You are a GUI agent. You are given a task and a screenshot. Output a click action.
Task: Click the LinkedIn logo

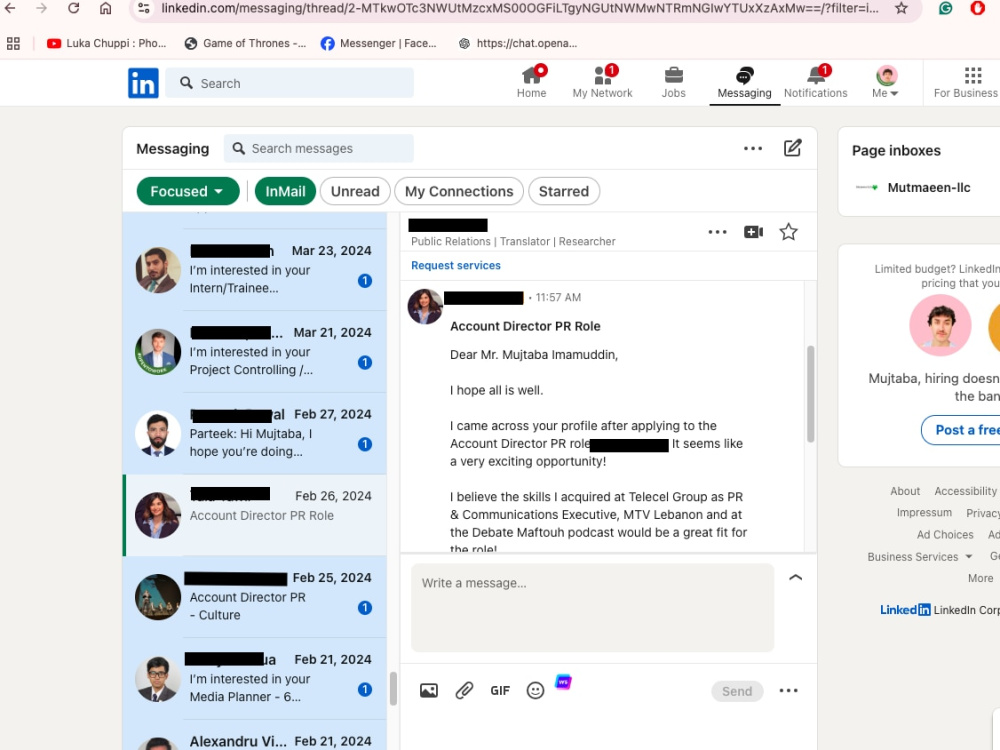pos(143,83)
